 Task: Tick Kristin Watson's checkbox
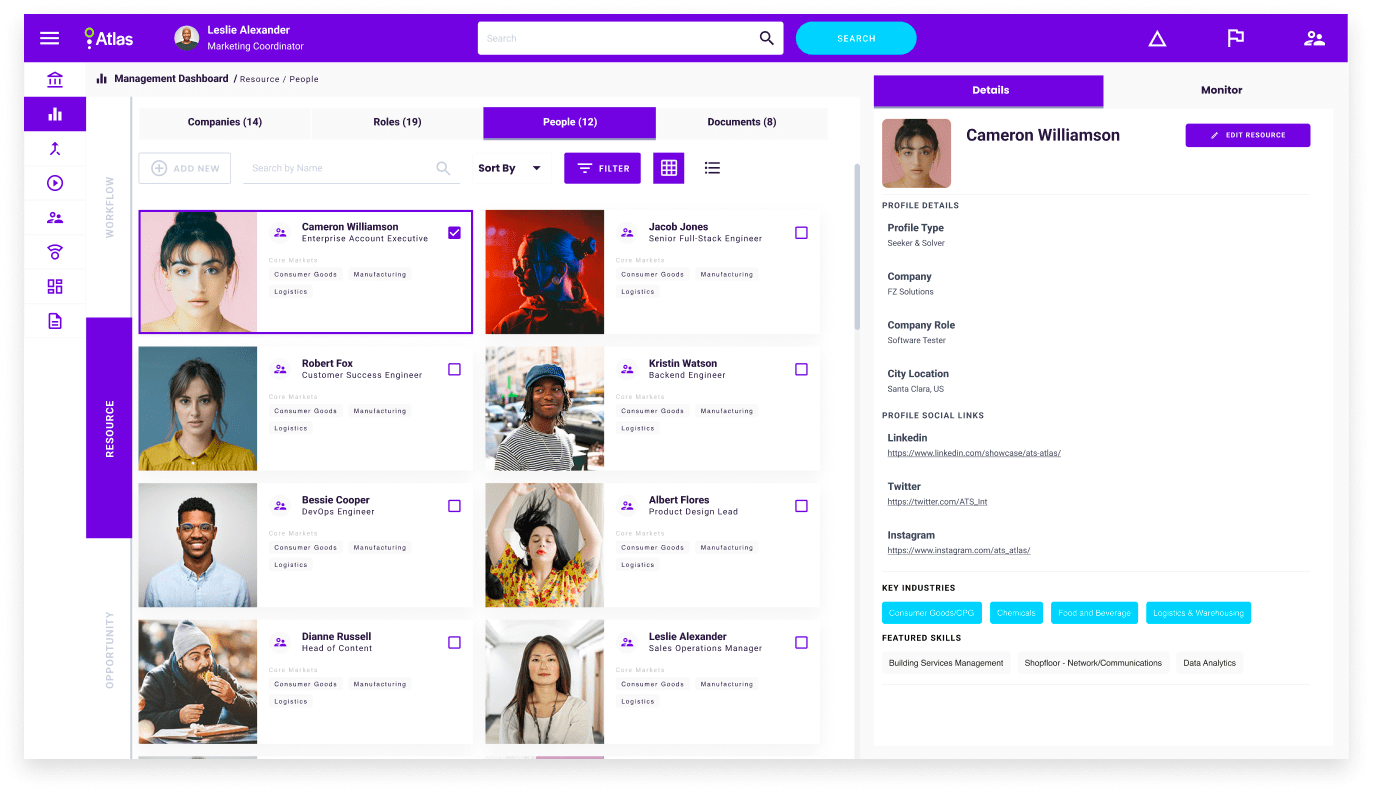[801, 369]
